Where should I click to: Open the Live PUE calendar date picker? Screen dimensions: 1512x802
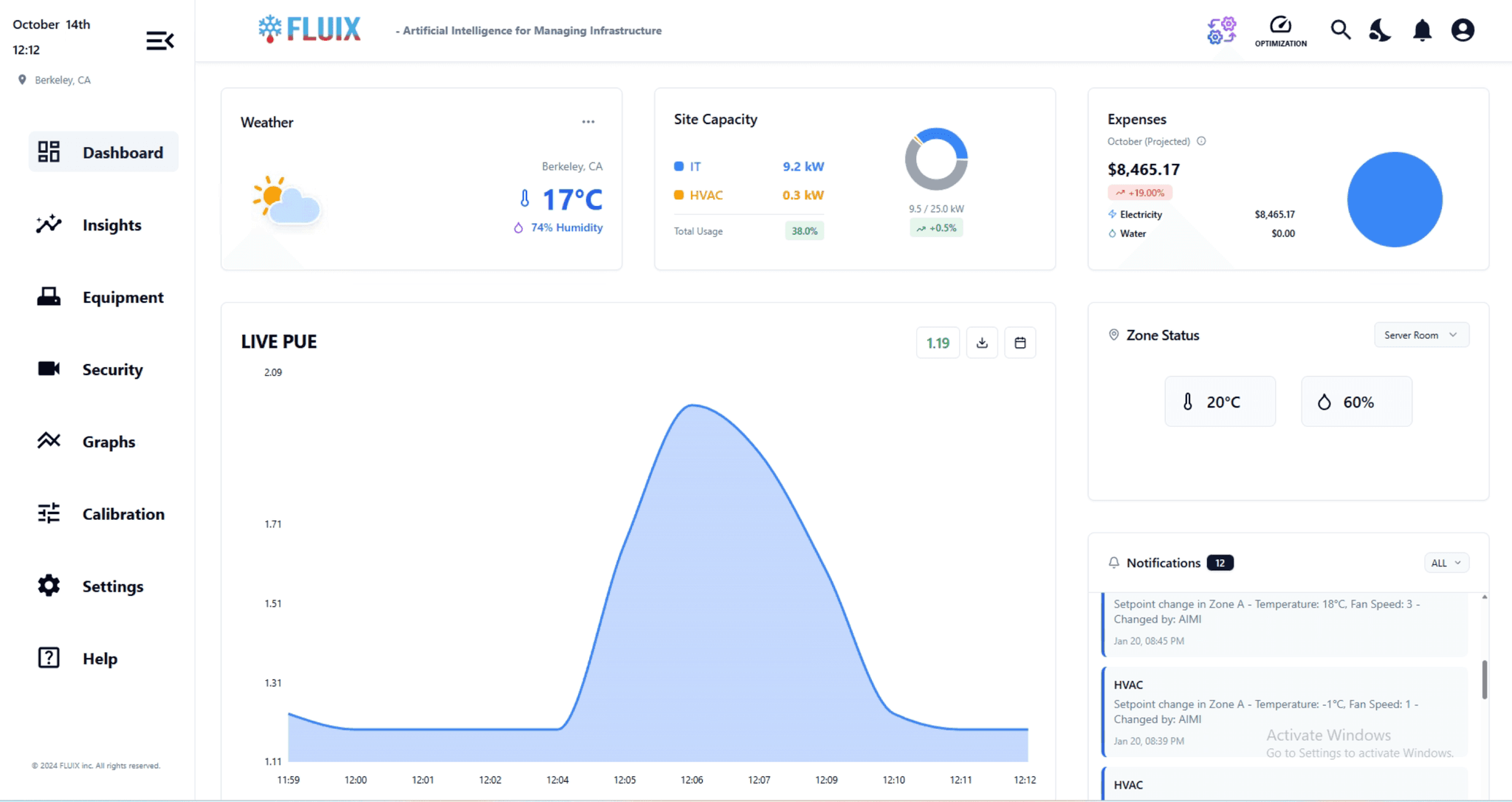(x=1020, y=343)
